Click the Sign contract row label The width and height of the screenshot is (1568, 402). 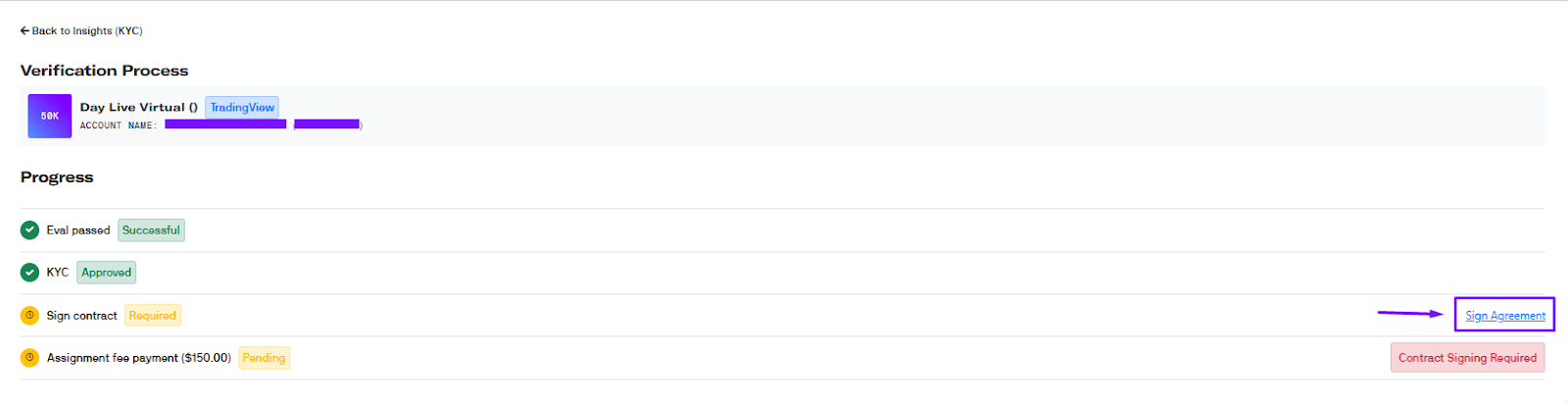[81, 316]
